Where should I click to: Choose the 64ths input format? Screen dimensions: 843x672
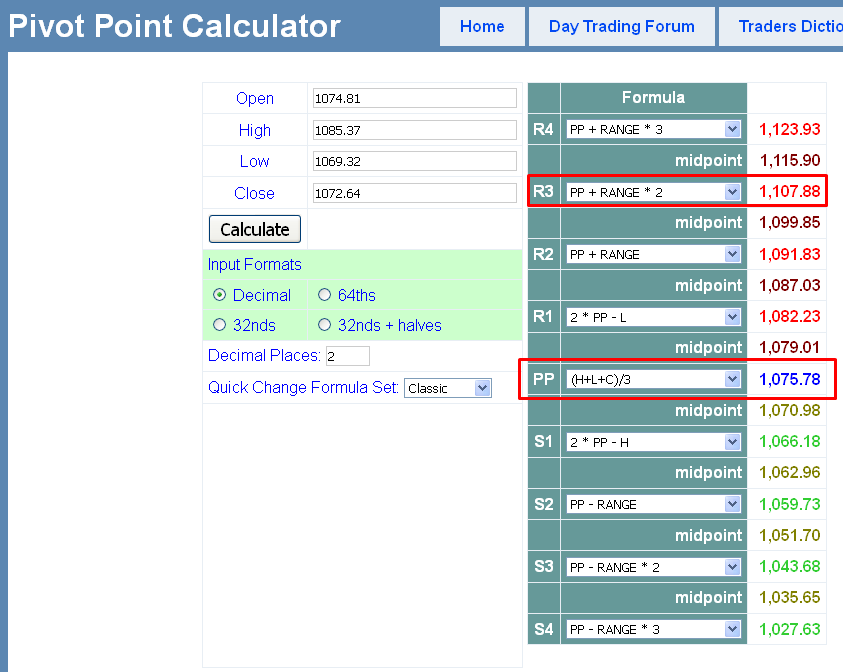tap(324, 295)
